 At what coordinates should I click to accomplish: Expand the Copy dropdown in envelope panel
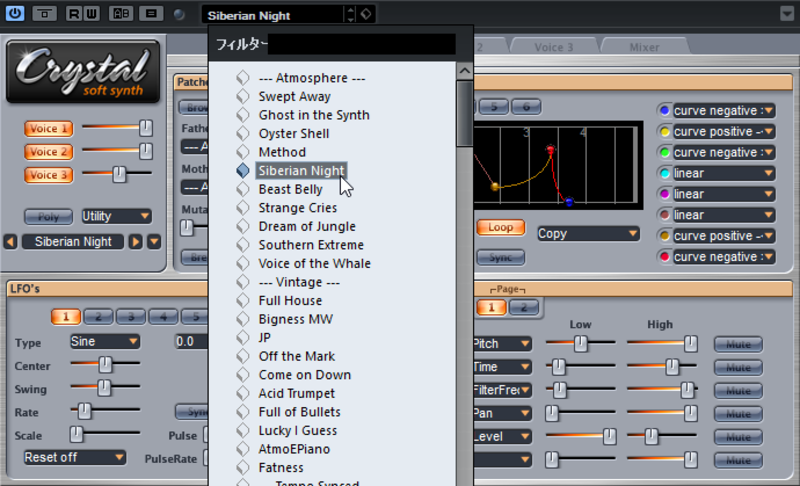588,234
